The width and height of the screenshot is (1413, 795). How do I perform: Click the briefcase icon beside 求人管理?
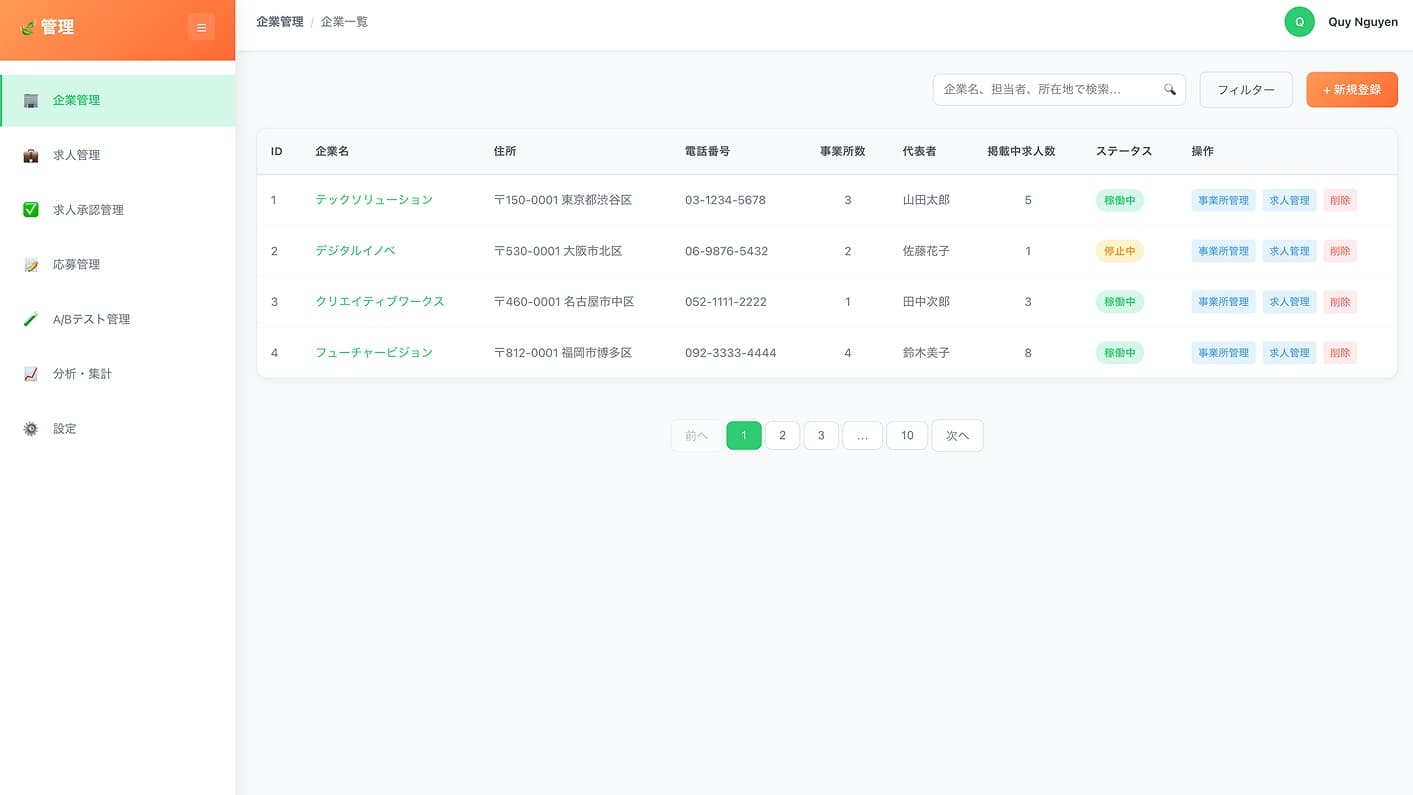(31, 156)
